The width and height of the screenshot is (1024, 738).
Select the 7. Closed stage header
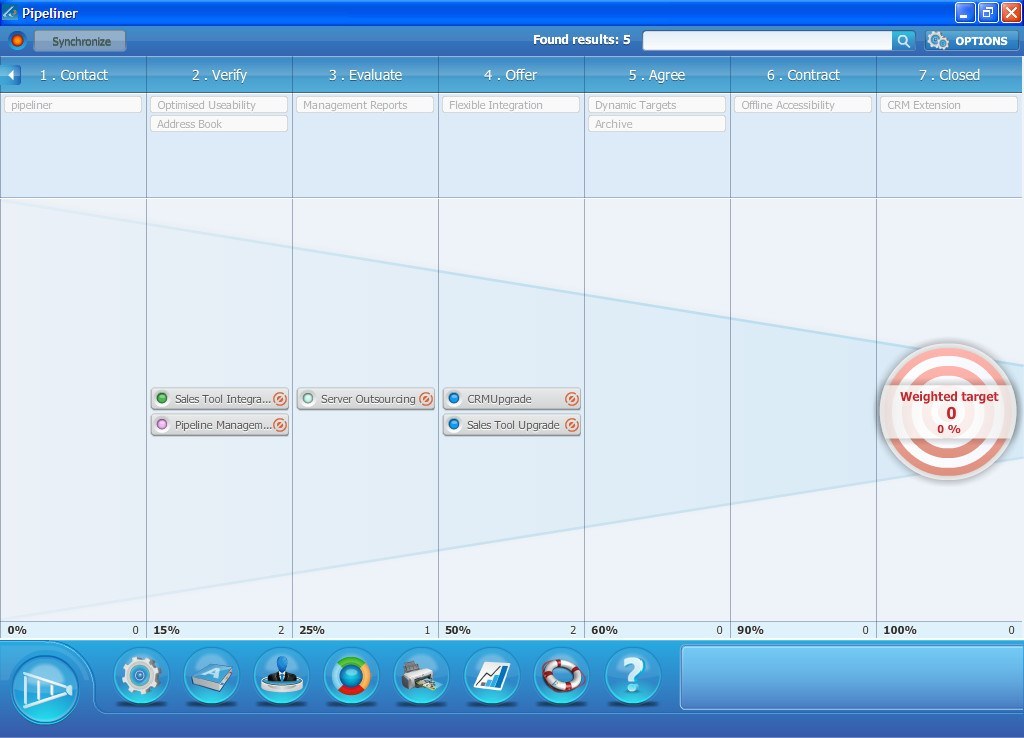[948, 74]
